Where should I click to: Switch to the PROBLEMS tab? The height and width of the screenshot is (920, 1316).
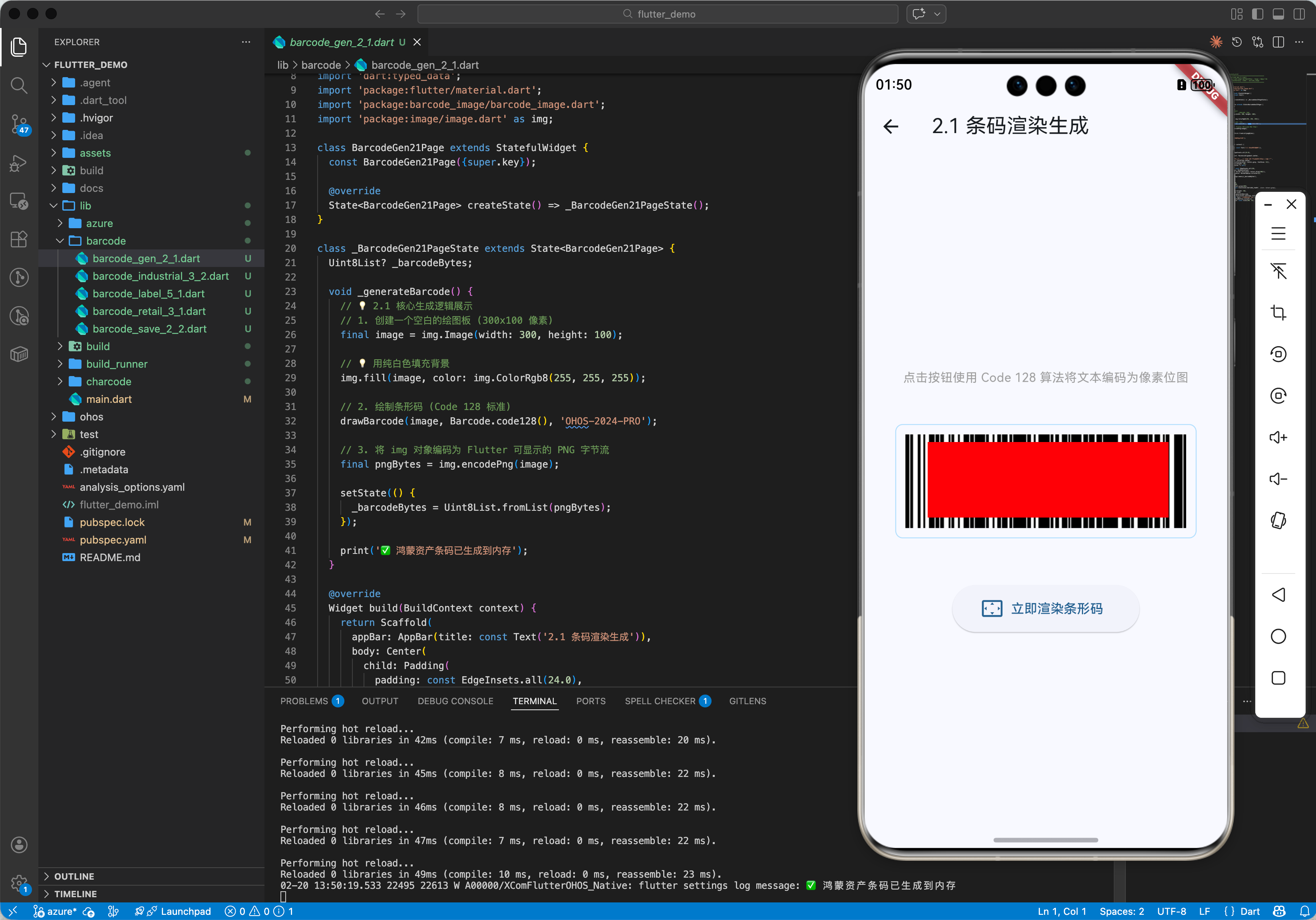304,701
